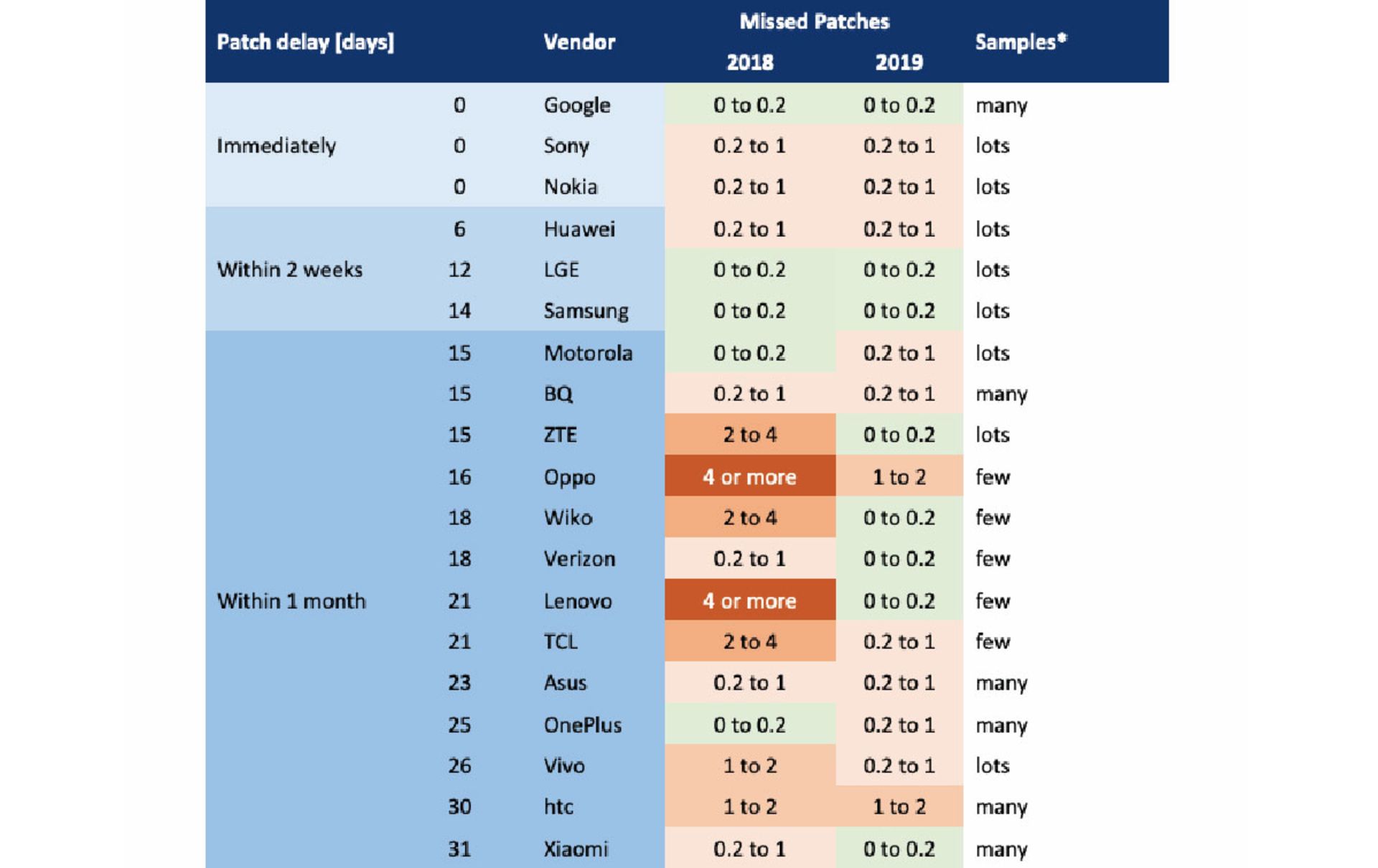Select the Huawei vendor cell
The image size is (1378, 868).
(x=579, y=230)
